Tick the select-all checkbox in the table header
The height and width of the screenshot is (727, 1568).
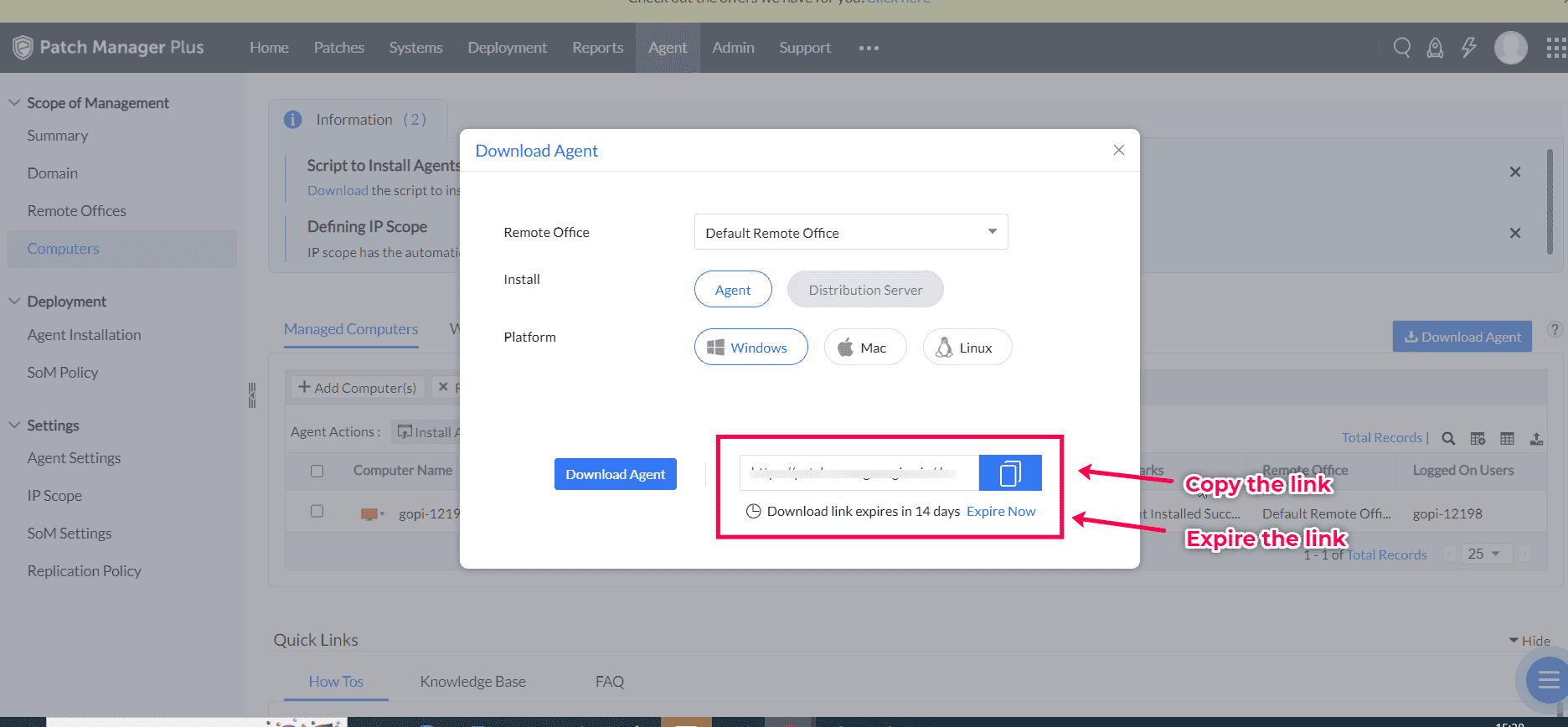tap(317, 471)
